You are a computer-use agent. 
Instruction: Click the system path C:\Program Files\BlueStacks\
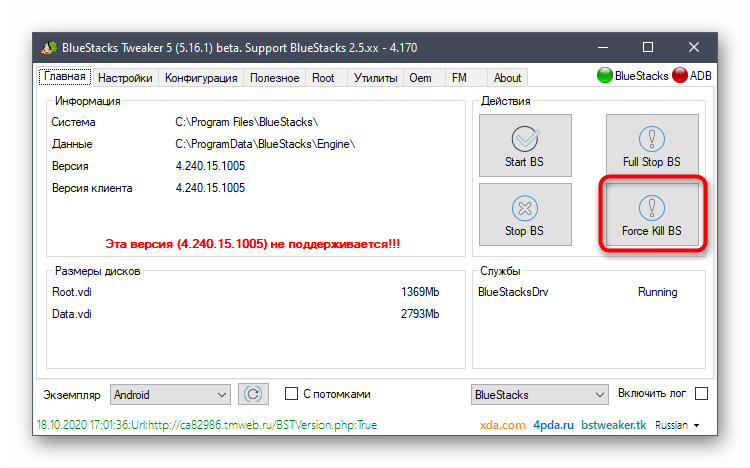tap(247, 123)
